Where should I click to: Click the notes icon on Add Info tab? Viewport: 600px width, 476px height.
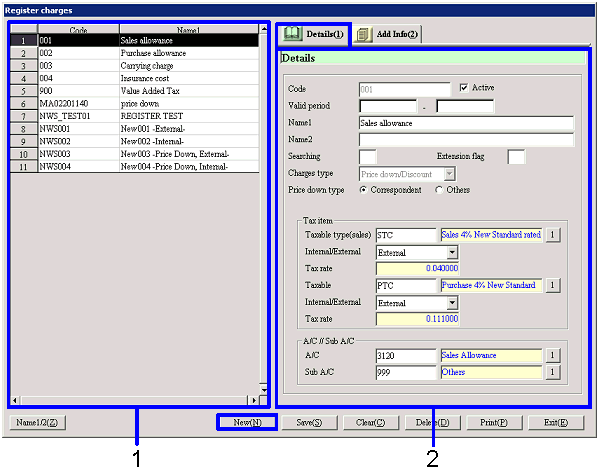(x=364, y=35)
